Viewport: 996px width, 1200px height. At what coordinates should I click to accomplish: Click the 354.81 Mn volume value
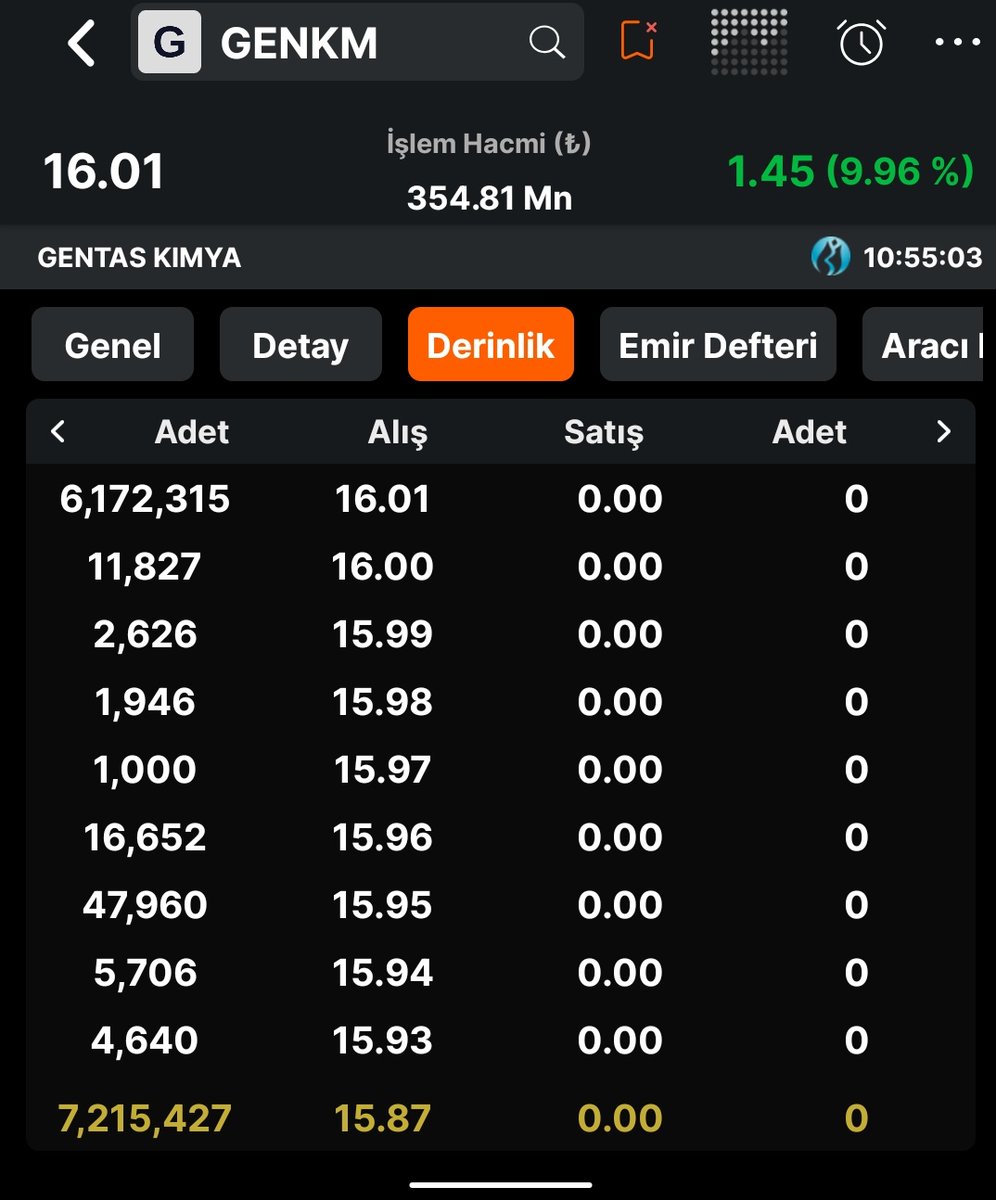tap(489, 198)
